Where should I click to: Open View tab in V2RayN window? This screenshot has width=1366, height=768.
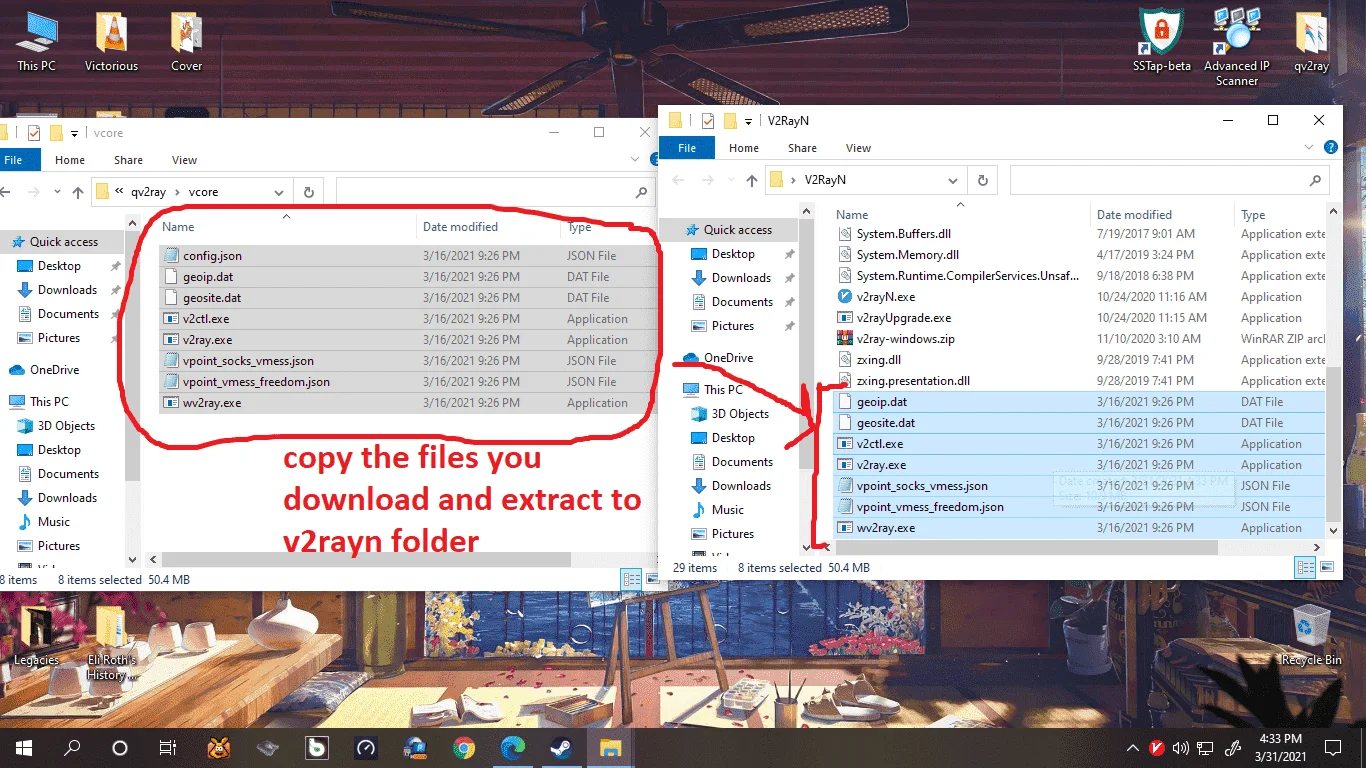(859, 148)
